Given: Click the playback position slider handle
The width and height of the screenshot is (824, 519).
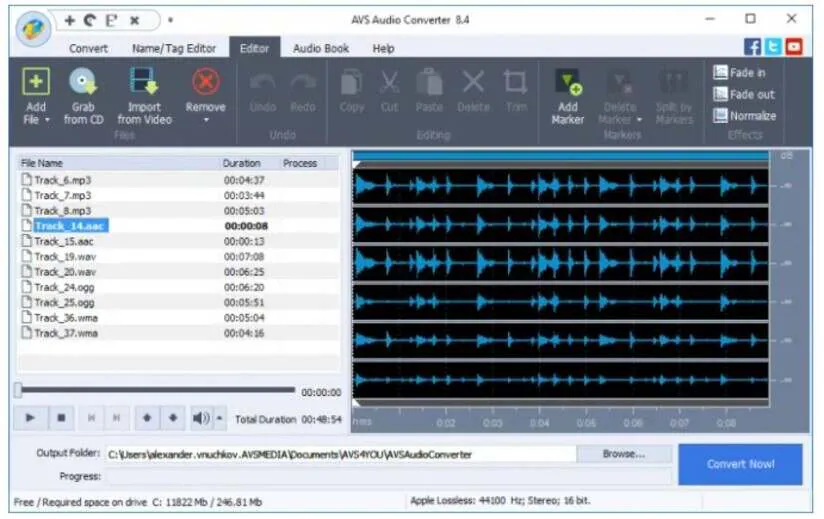Looking at the screenshot, I should 18,390.
